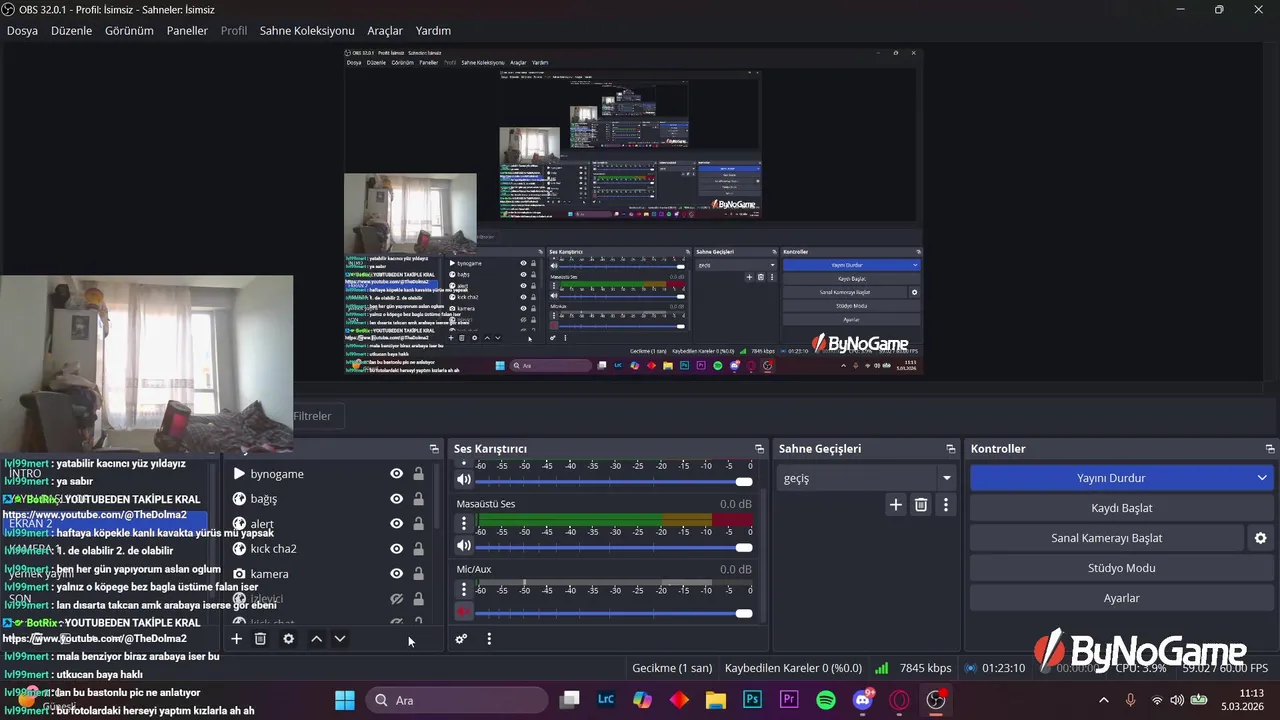Open the Düzenle menu
1280x720 pixels.
(x=71, y=31)
